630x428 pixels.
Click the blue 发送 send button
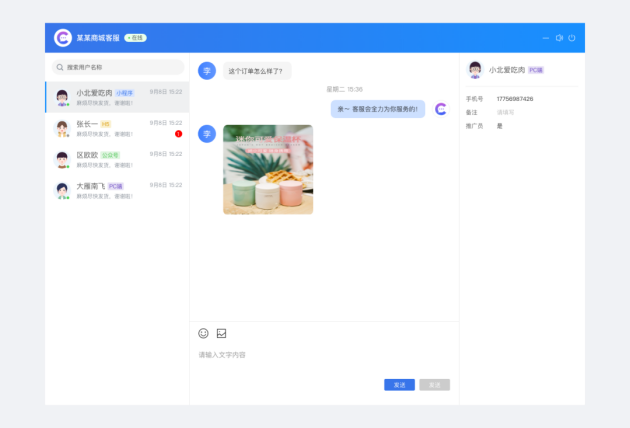(399, 385)
